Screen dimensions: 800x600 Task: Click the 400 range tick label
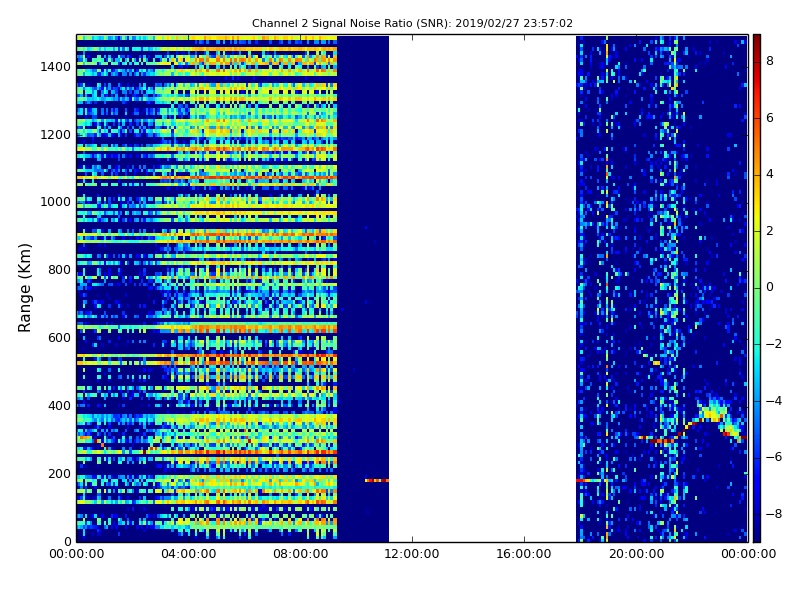point(59,406)
